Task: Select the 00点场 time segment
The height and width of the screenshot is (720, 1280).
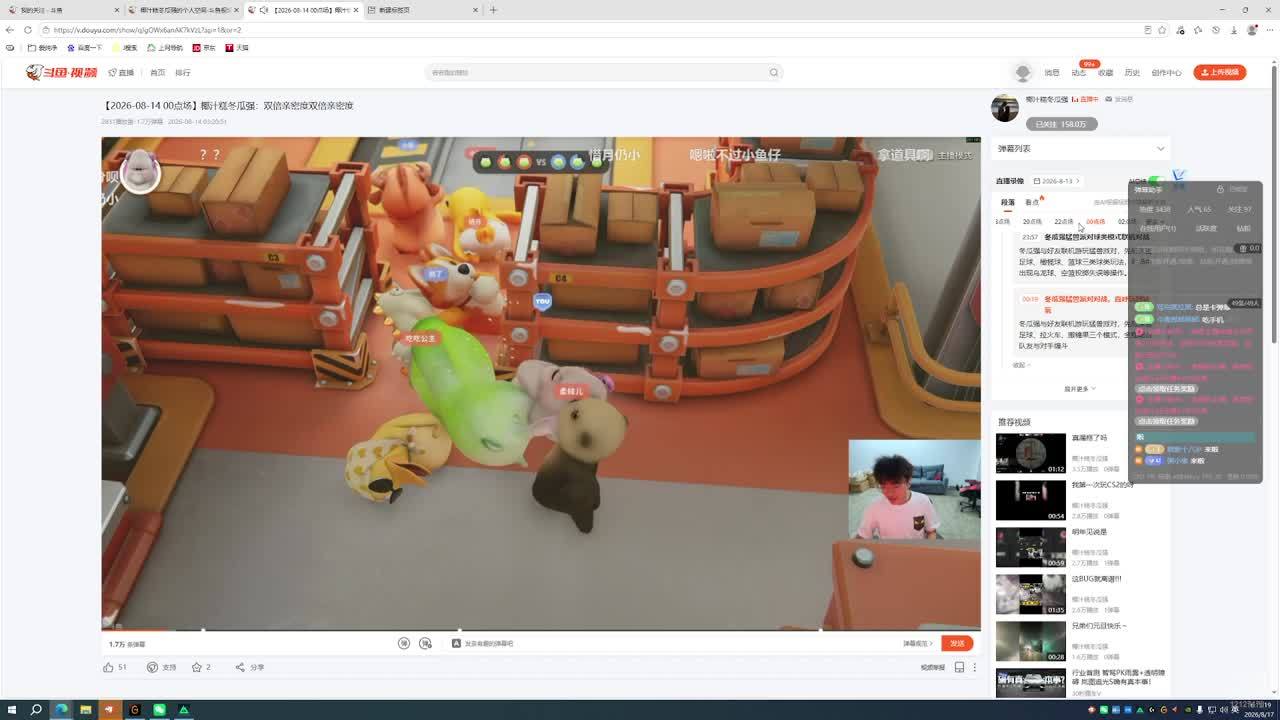Action: (1096, 222)
